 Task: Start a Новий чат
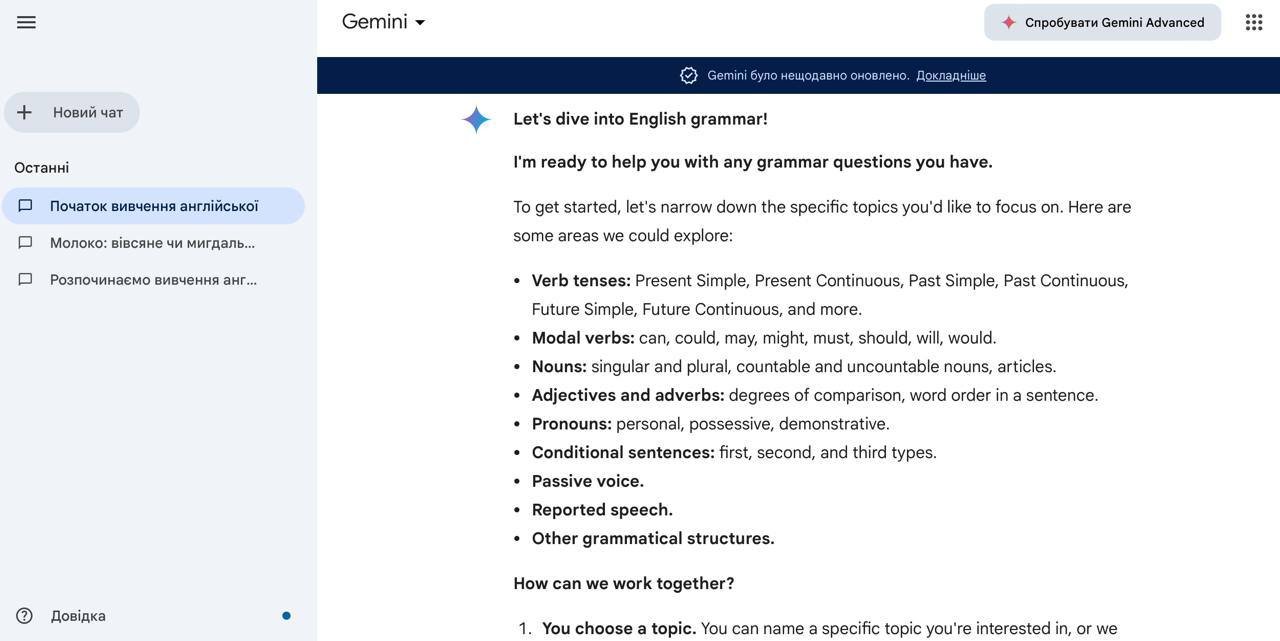(87, 113)
